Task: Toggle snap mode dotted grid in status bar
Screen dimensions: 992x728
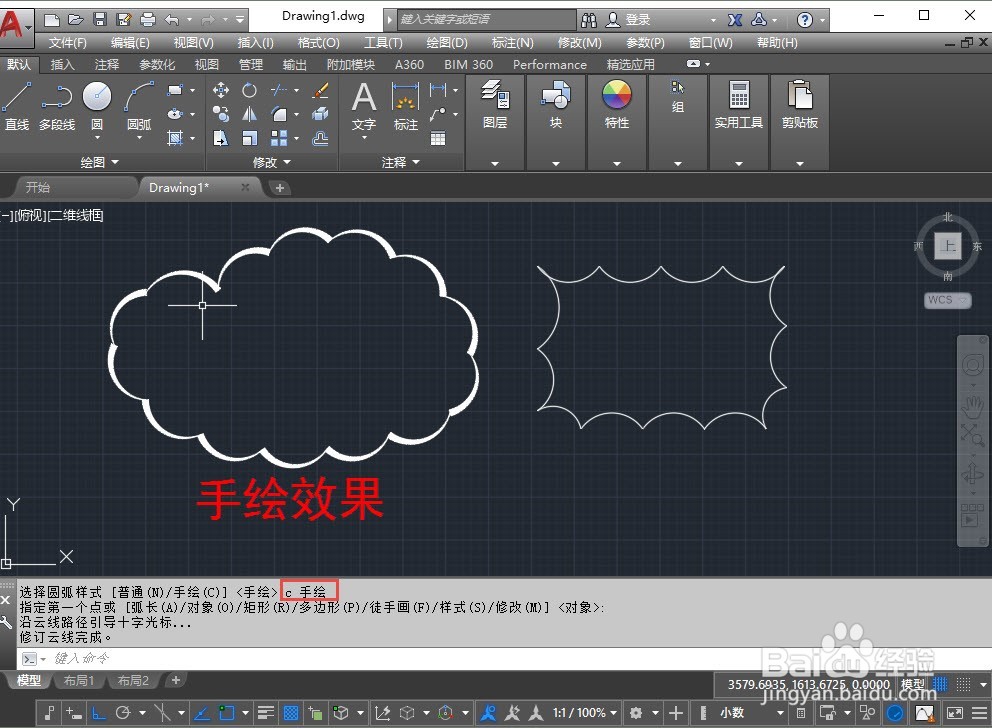Action: (964, 684)
